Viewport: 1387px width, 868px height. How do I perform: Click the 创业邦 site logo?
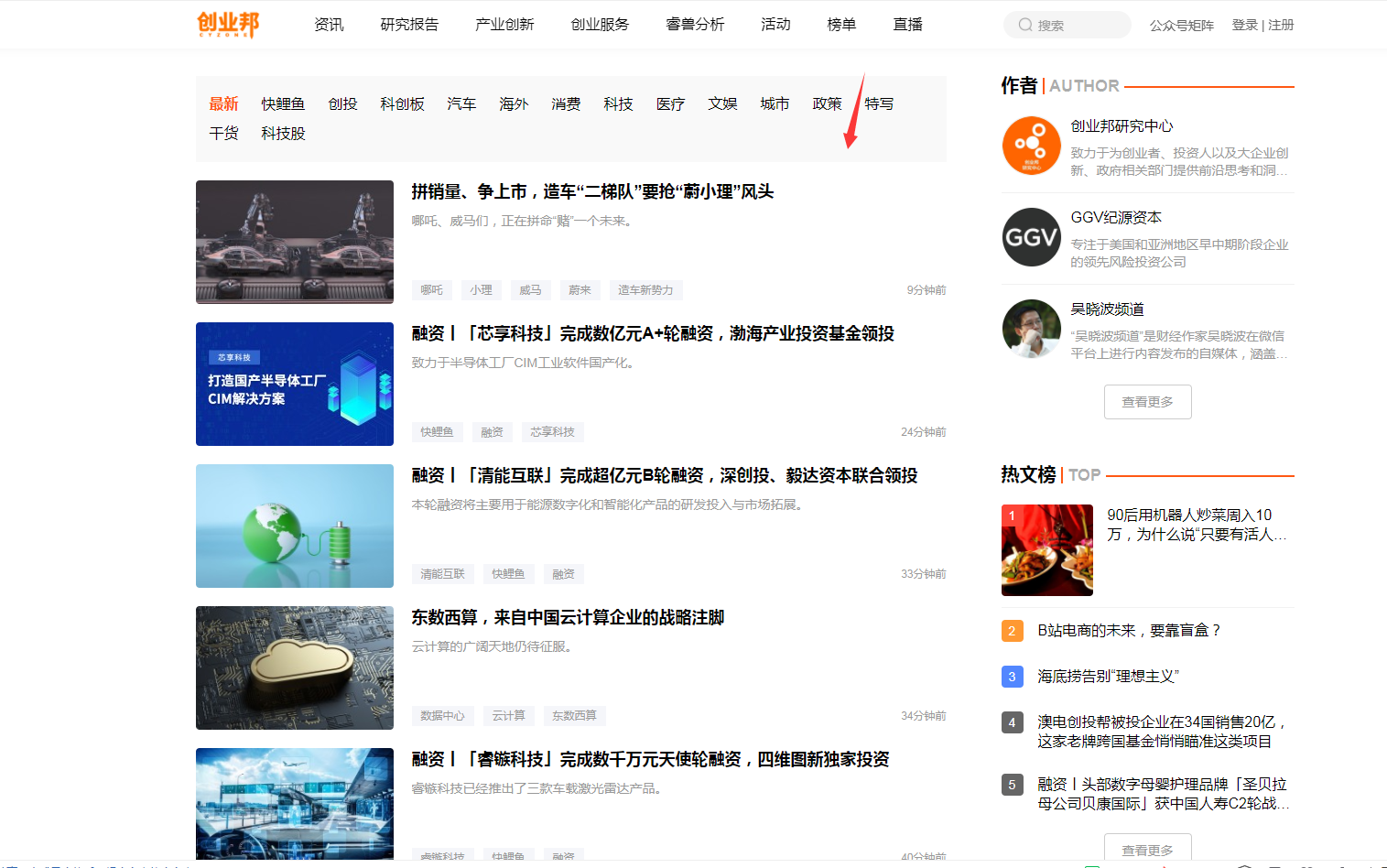(228, 24)
